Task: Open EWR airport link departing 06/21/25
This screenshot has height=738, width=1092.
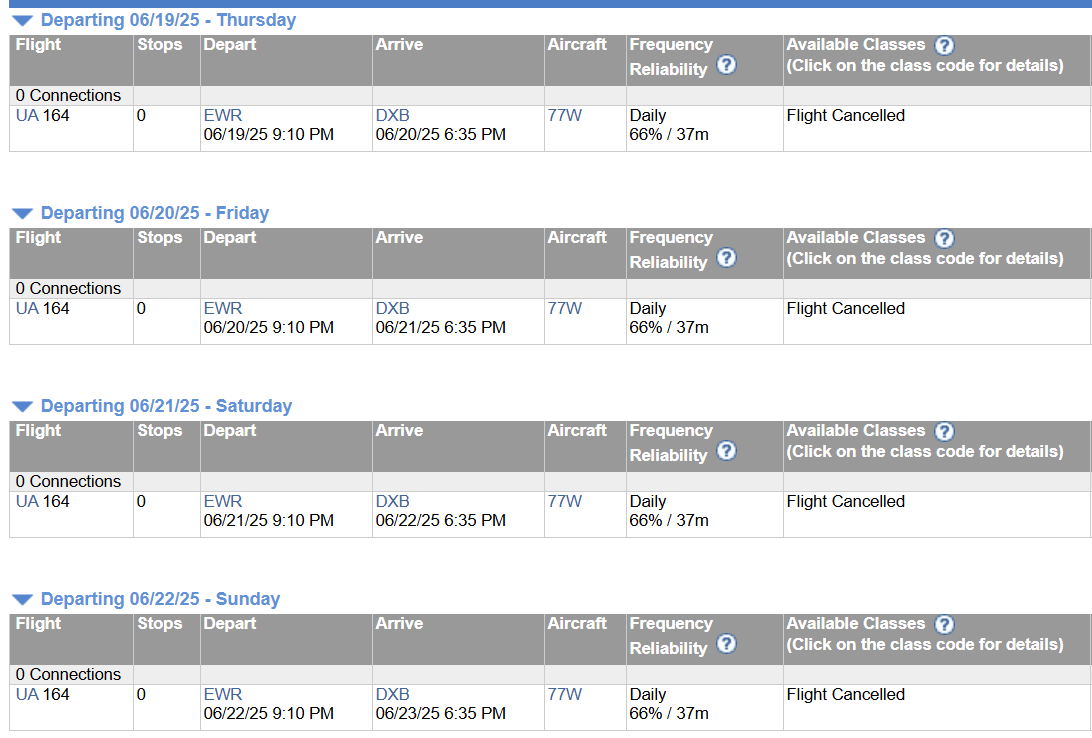Action: tap(223, 501)
